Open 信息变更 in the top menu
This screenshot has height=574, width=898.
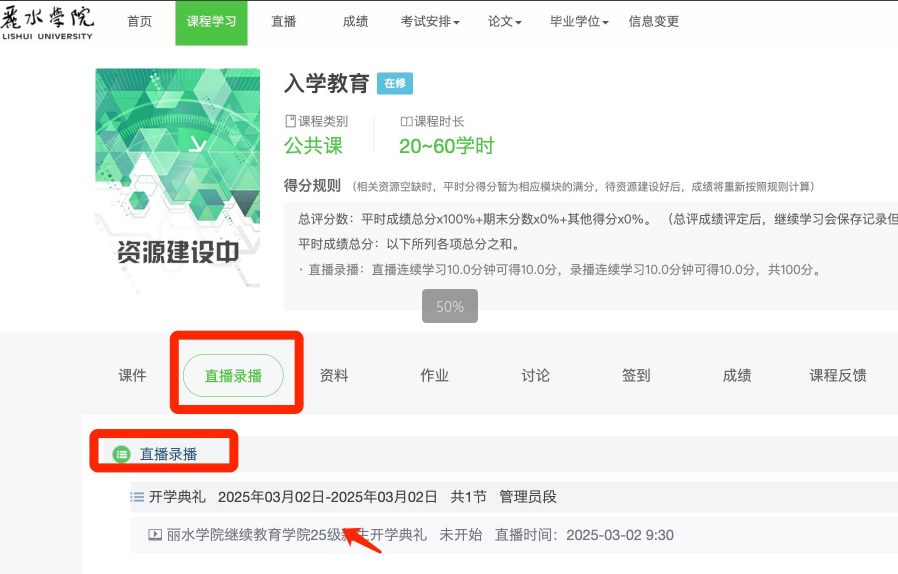tap(654, 22)
